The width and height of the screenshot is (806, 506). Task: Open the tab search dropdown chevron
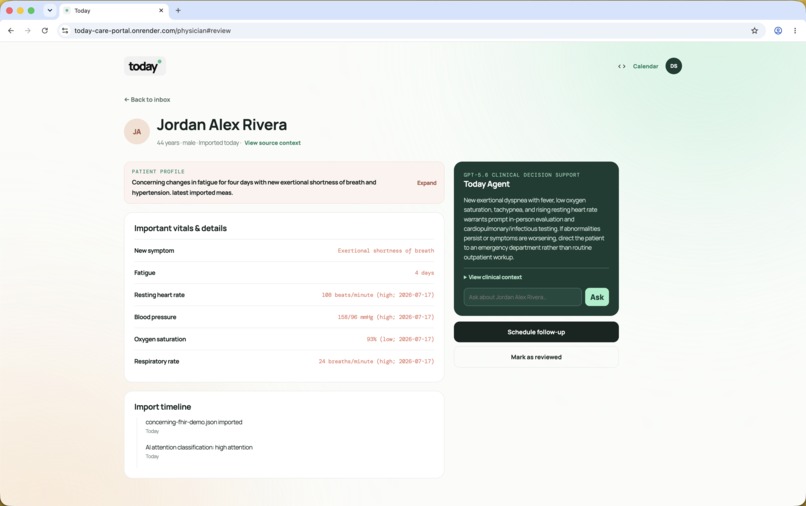[x=50, y=10]
